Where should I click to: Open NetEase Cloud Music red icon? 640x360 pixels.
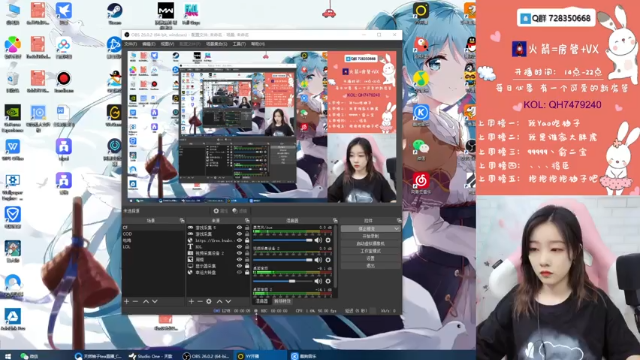coord(421,182)
